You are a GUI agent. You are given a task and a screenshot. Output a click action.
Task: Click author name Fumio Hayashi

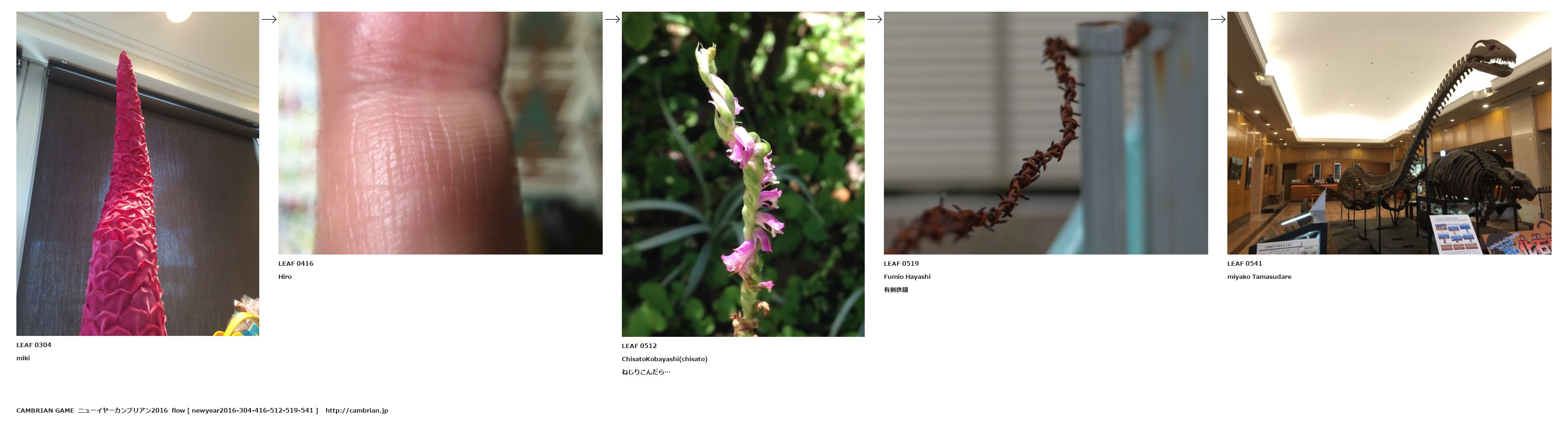907,276
